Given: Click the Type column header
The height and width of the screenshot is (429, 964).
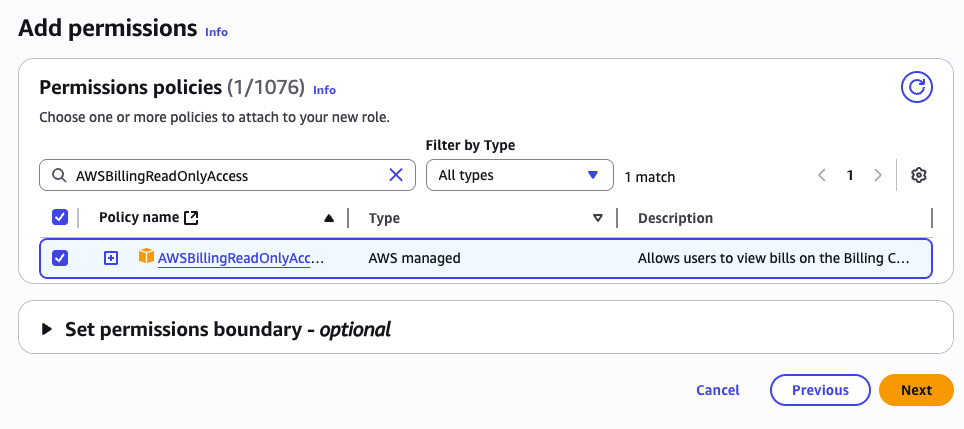Looking at the screenshot, I should [x=384, y=218].
